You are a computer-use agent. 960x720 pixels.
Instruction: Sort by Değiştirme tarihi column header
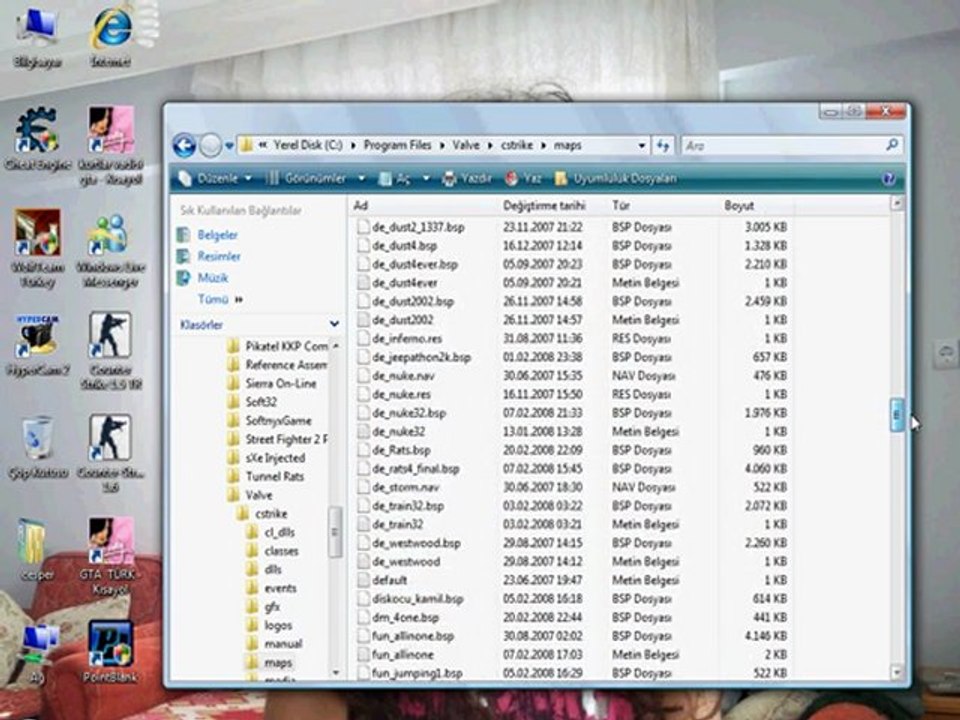click(x=552, y=206)
